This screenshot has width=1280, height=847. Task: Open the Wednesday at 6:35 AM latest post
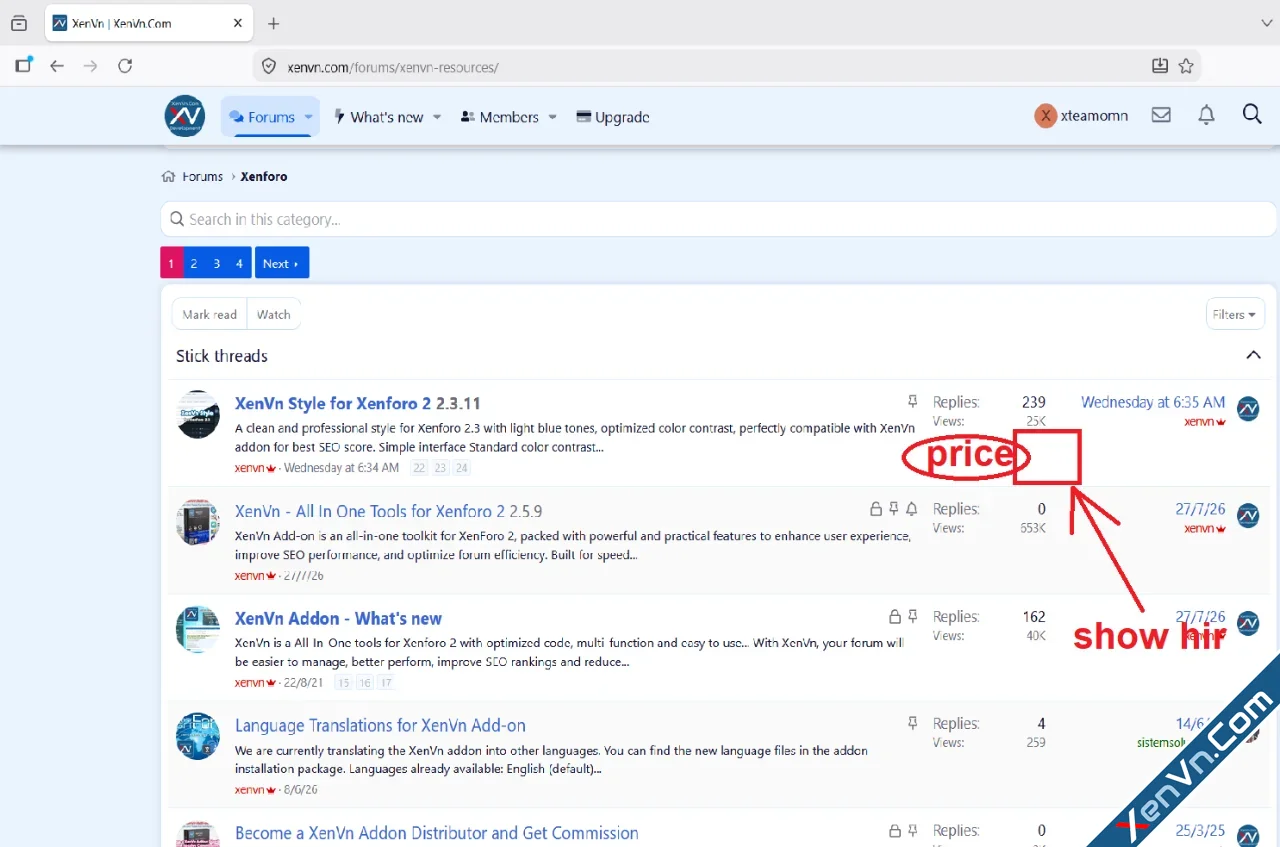(1153, 402)
